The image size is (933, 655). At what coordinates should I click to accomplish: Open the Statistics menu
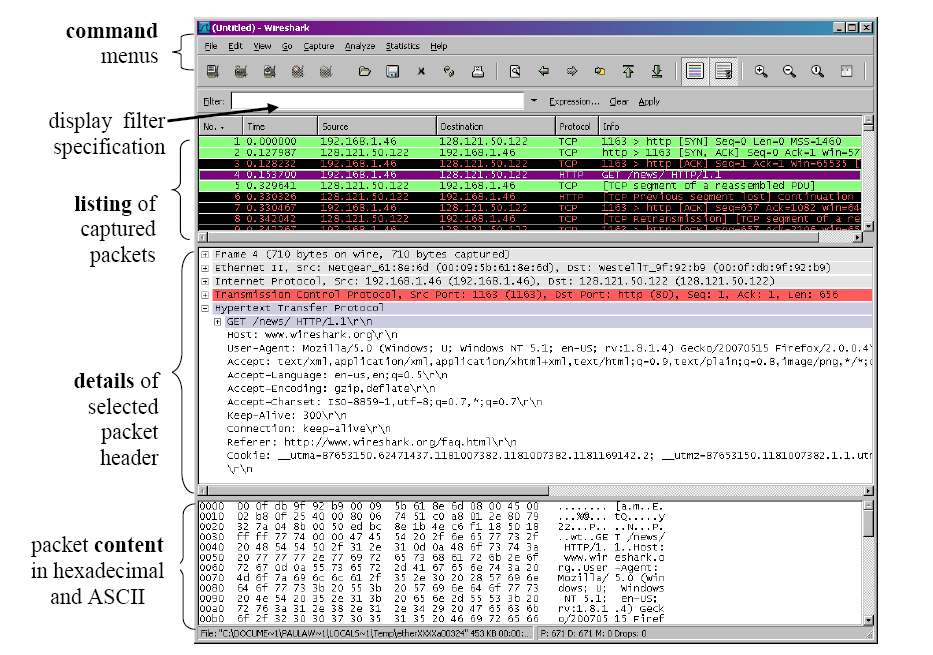402,46
